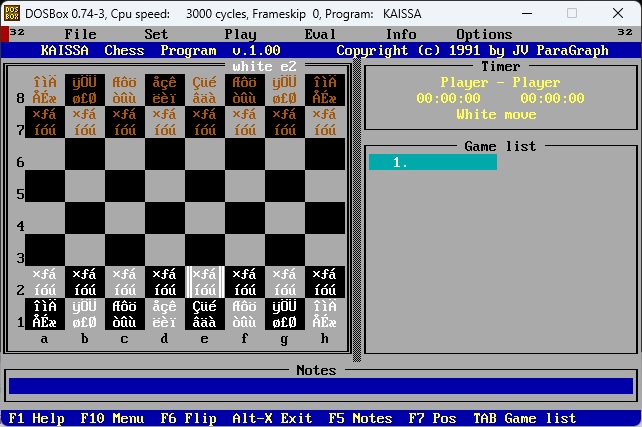642x427 pixels.
Task: Select move entry 1. in Game list
Action: pyautogui.click(x=433, y=162)
